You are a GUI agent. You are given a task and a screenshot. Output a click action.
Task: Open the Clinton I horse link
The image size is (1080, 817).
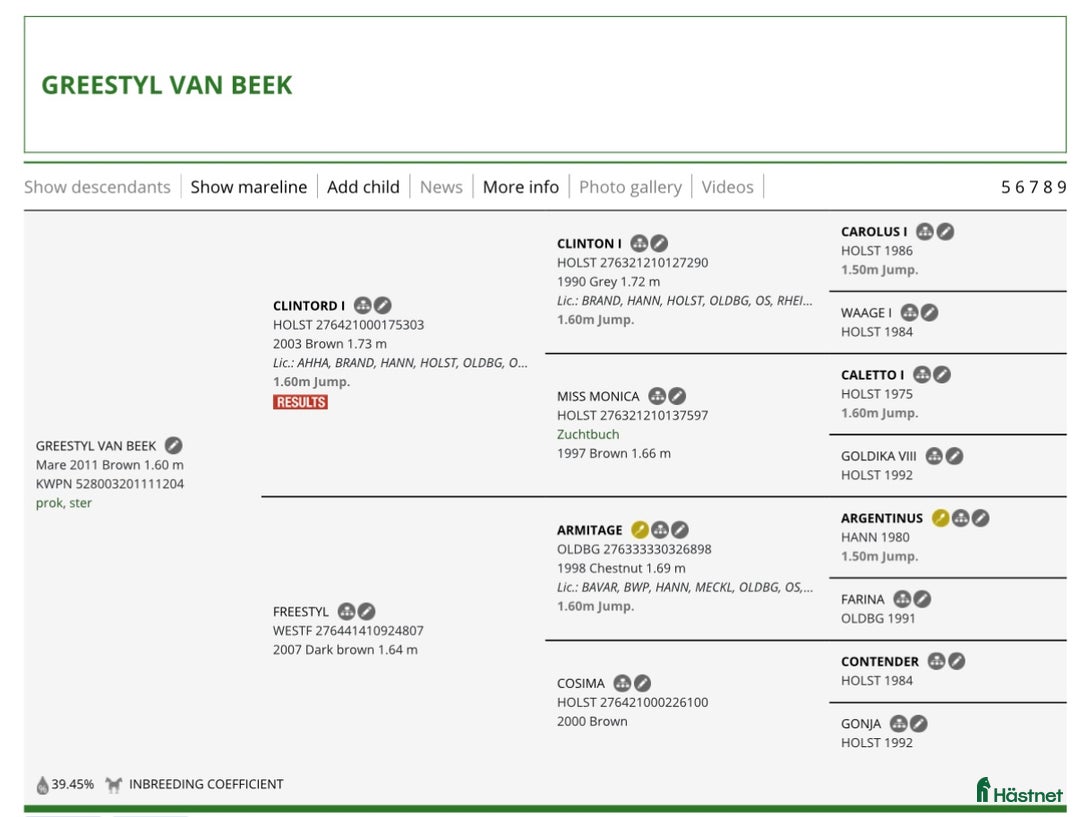[589, 243]
